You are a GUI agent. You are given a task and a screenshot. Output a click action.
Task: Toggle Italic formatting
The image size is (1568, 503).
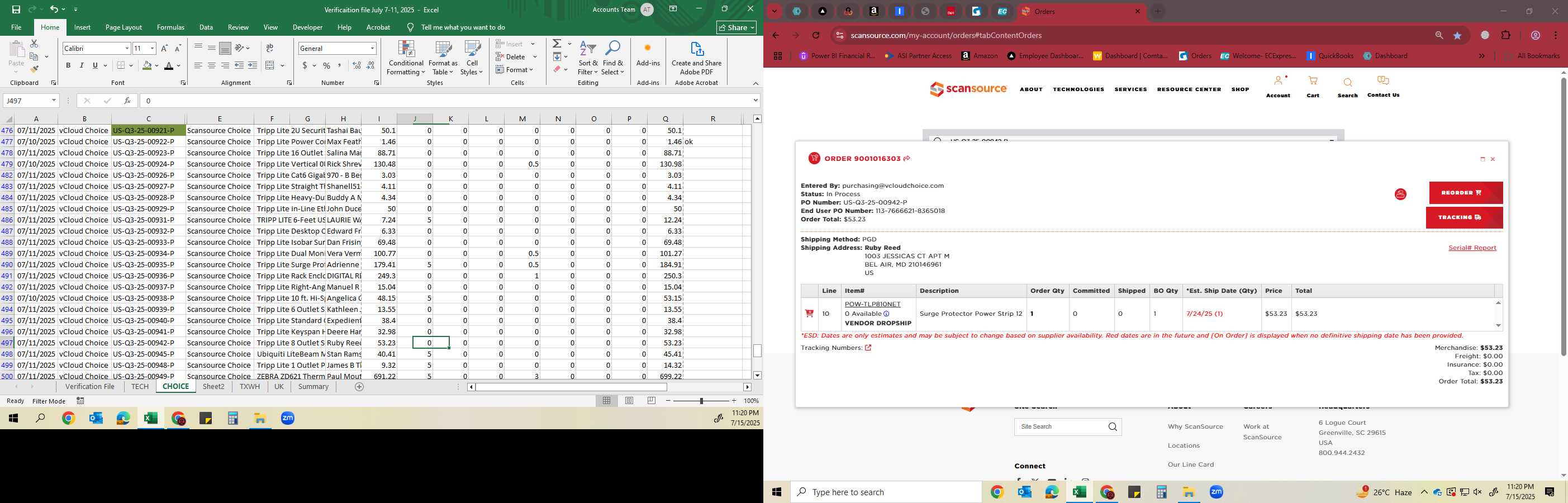(x=82, y=65)
